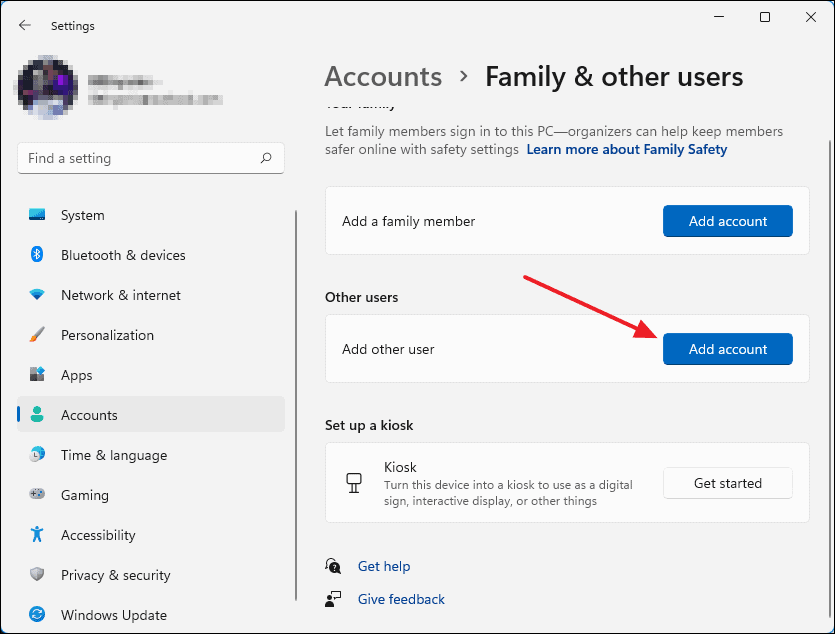Go to Network & internet label
Viewport: 835px width, 634px height.
tap(121, 295)
